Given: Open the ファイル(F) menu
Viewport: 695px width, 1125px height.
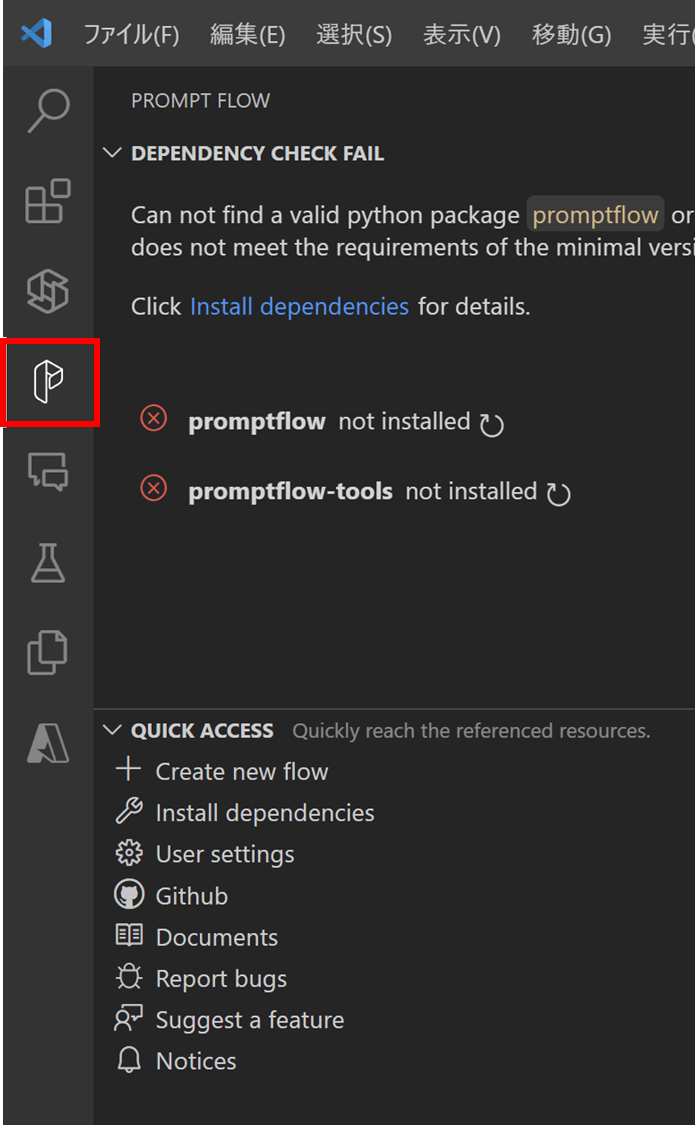Looking at the screenshot, I should pyautogui.click(x=131, y=35).
